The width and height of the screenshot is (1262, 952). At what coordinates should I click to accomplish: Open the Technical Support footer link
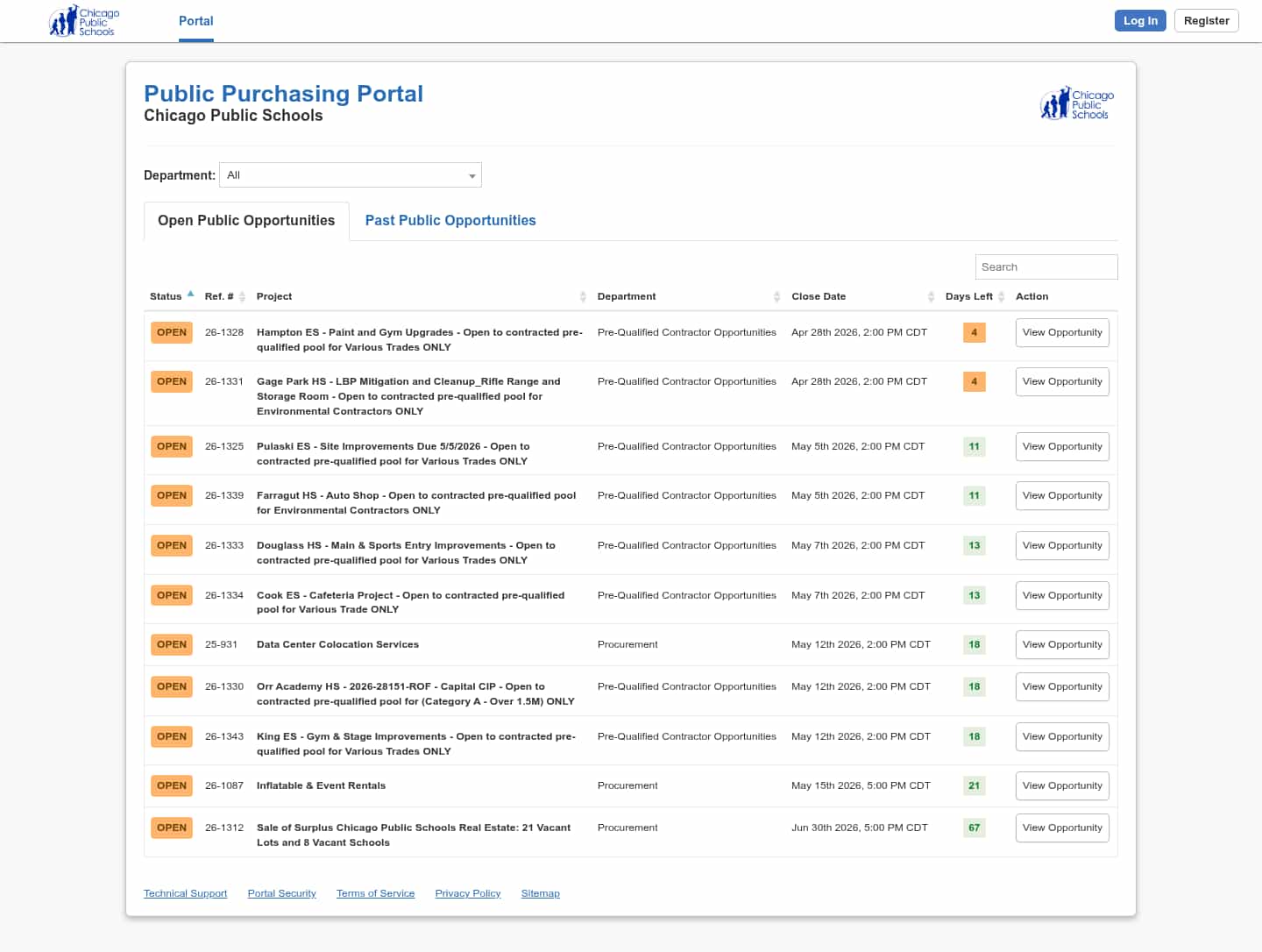[x=185, y=893]
